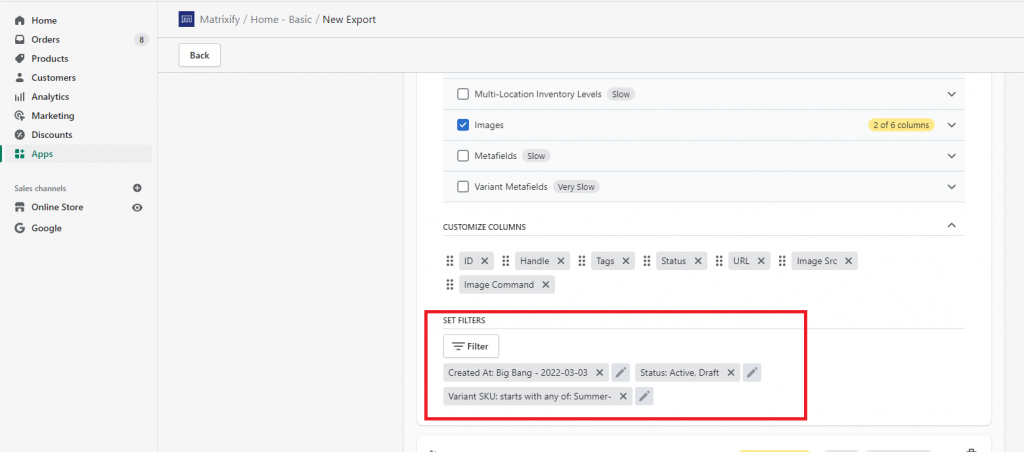Image resolution: width=1024 pixels, height=452 pixels.
Task: Add a sales channel with plus icon
Action: coord(137,188)
